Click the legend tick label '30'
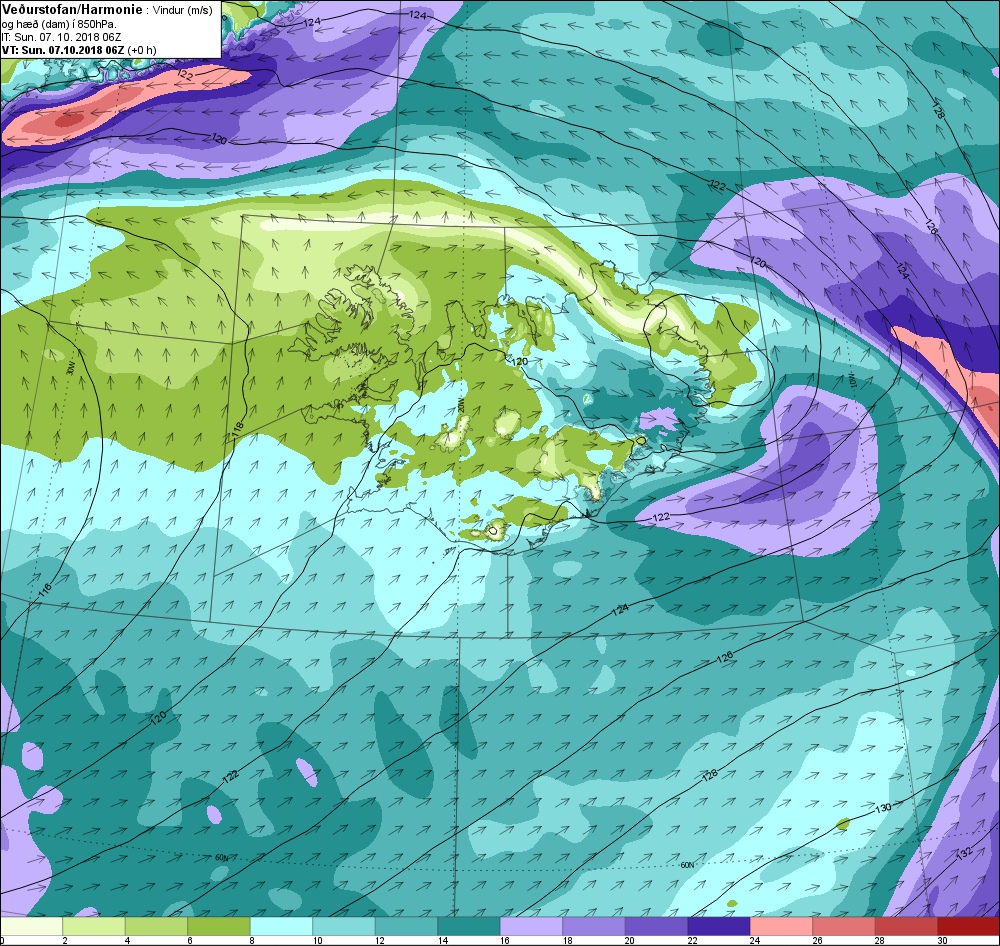 (941, 940)
